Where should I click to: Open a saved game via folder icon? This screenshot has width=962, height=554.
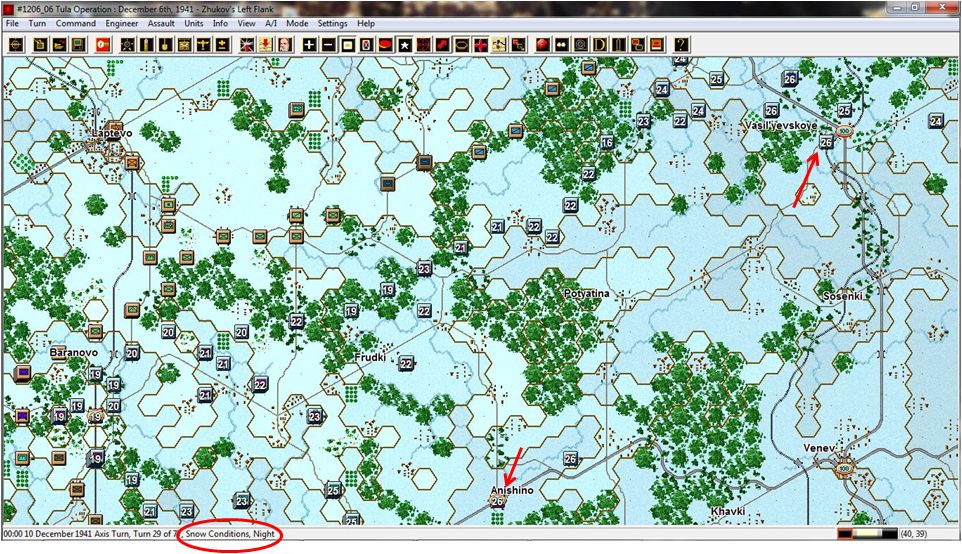(60, 45)
